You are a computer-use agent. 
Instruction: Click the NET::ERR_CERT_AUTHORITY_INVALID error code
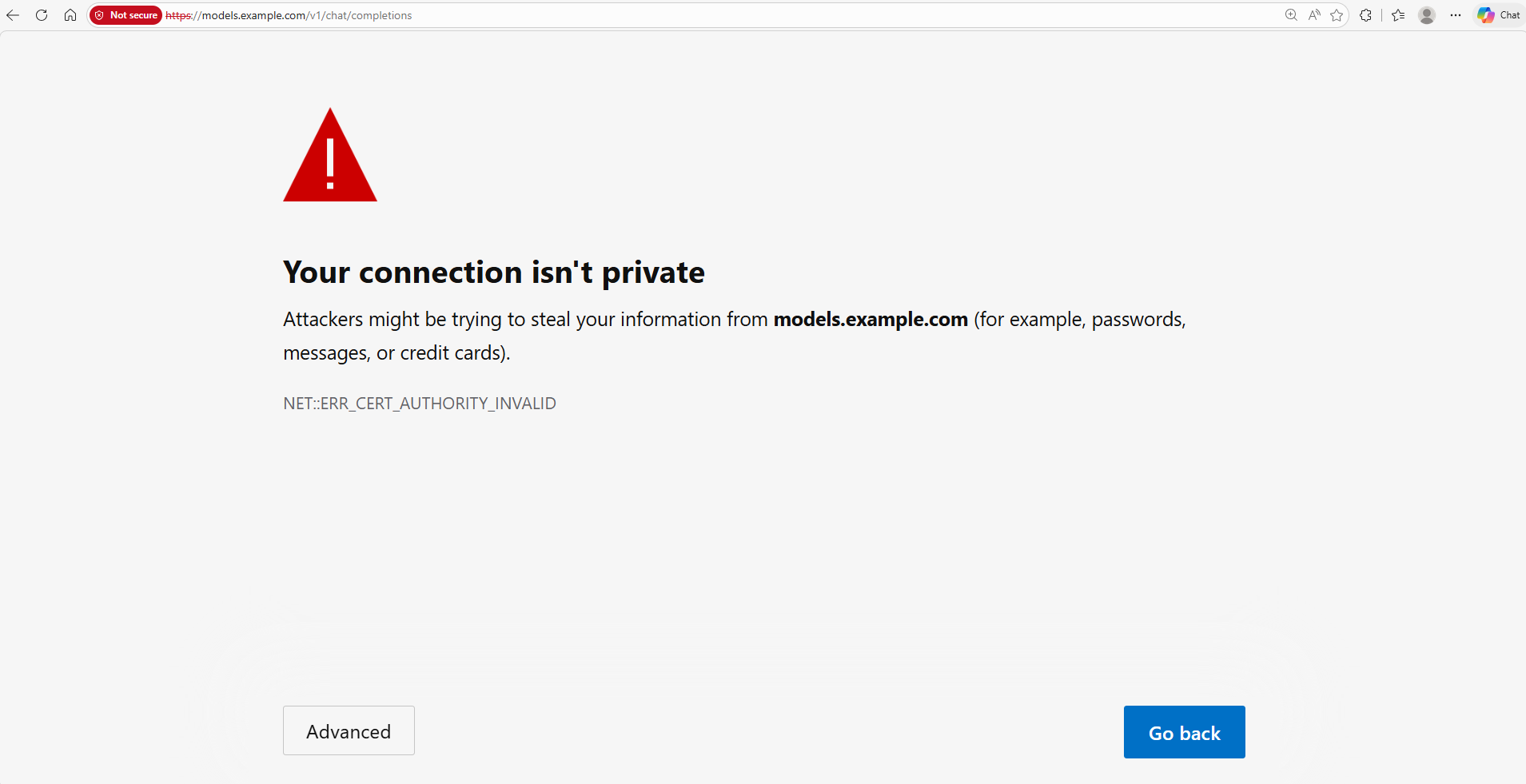pyautogui.click(x=420, y=404)
